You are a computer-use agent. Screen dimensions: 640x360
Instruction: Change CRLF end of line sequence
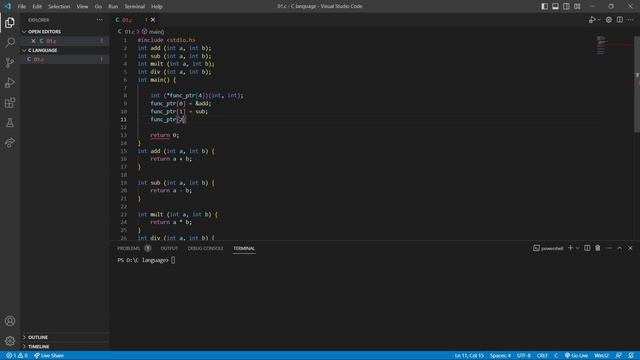pyautogui.click(x=542, y=356)
